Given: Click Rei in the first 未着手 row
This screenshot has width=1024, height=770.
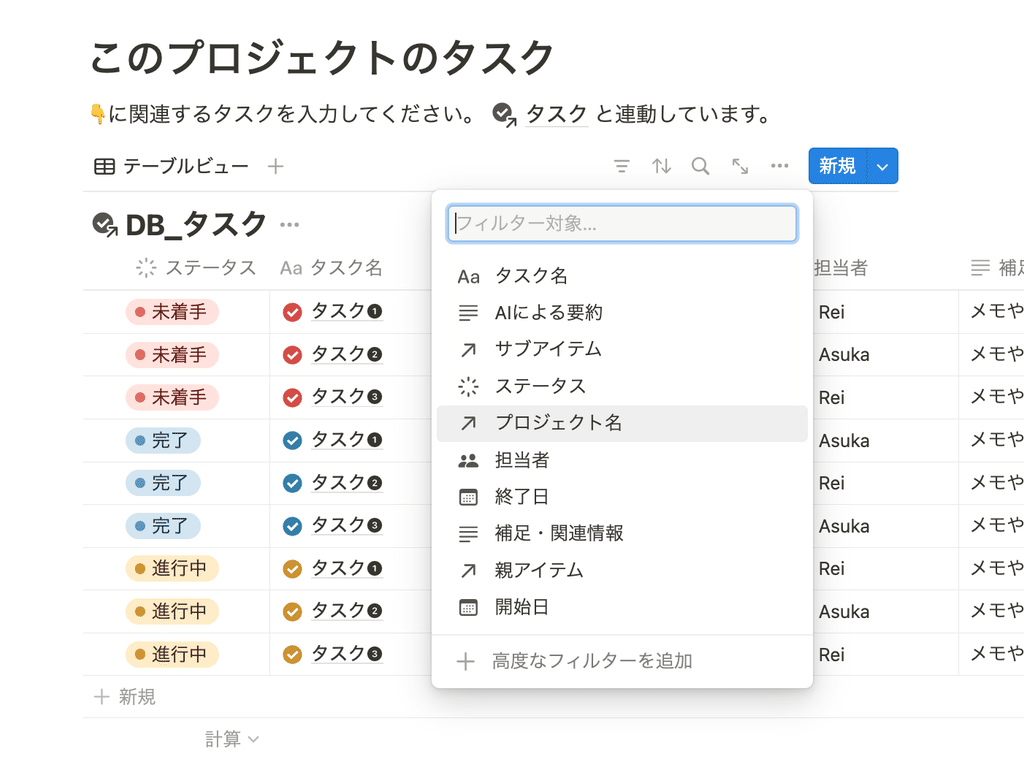Looking at the screenshot, I should (x=831, y=312).
